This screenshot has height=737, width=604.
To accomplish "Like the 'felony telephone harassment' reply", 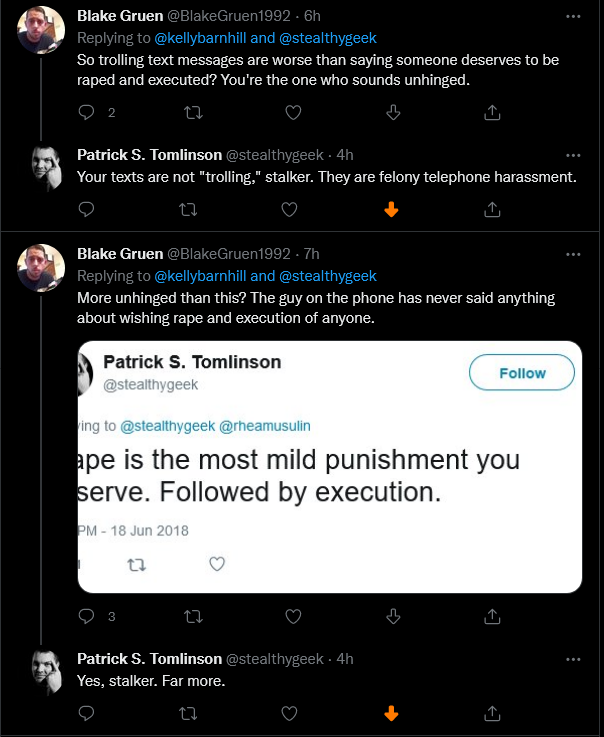I will click(x=289, y=210).
